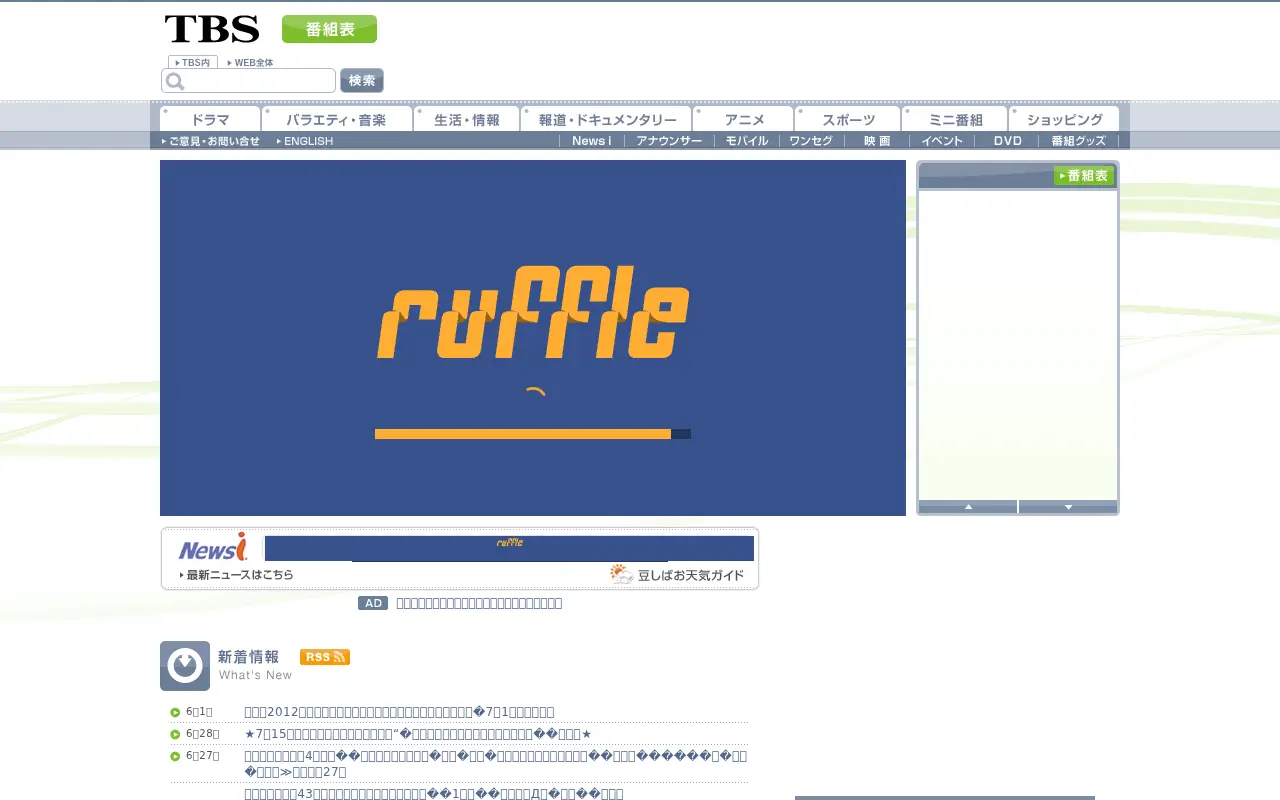Open the 生活・情報 navigation tab
Image resolution: width=1280 pixels, height=800 pixels.
467,119
